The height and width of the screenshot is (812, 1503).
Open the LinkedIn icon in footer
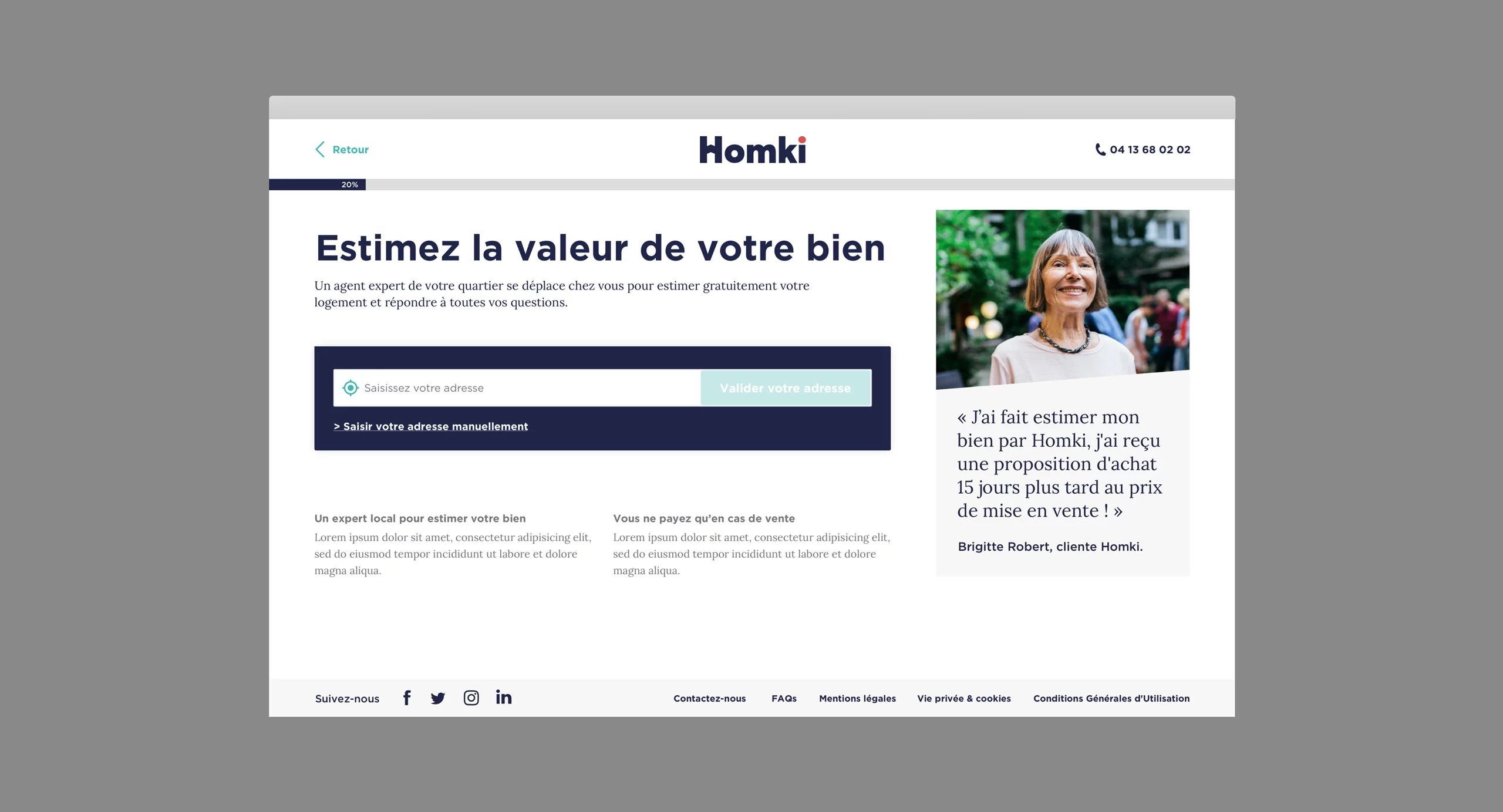[504, 697]
